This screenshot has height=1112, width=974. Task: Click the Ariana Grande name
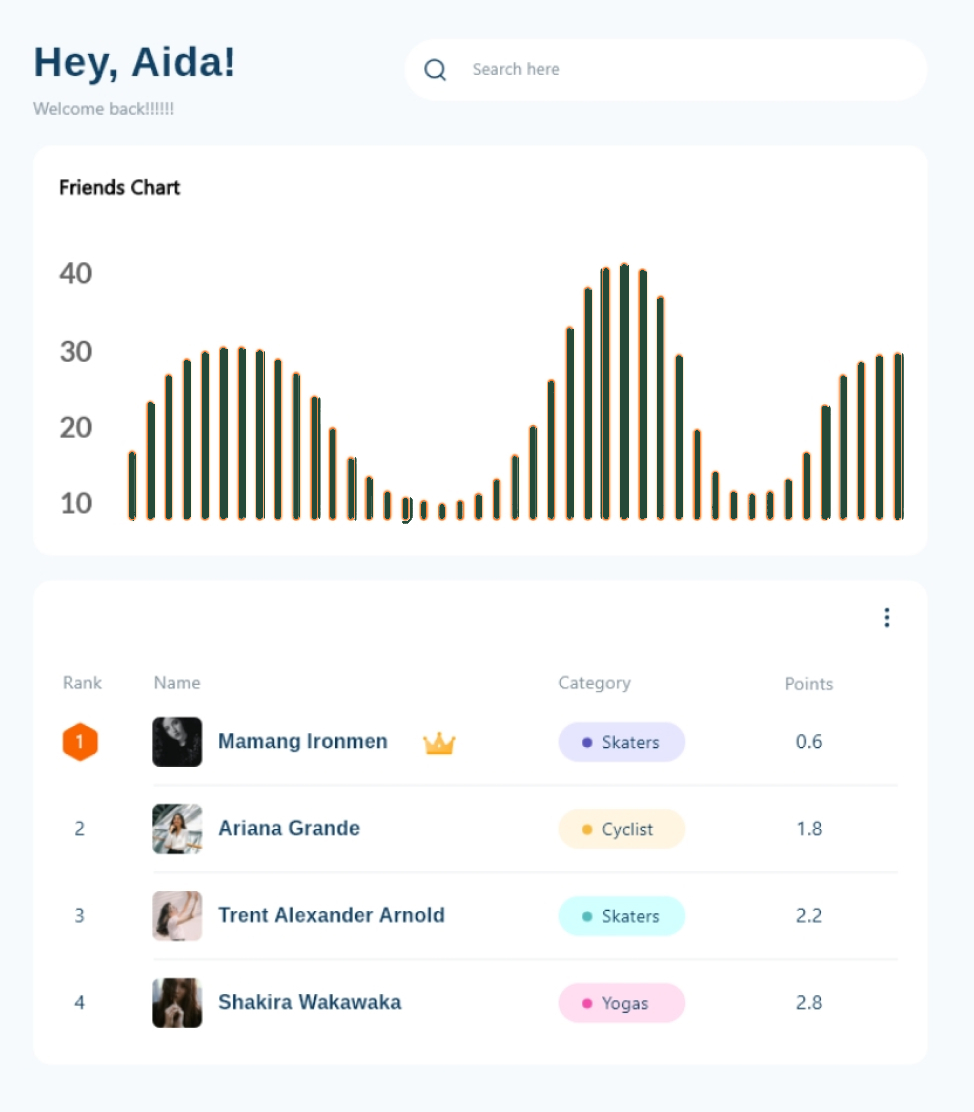[289, 829]
